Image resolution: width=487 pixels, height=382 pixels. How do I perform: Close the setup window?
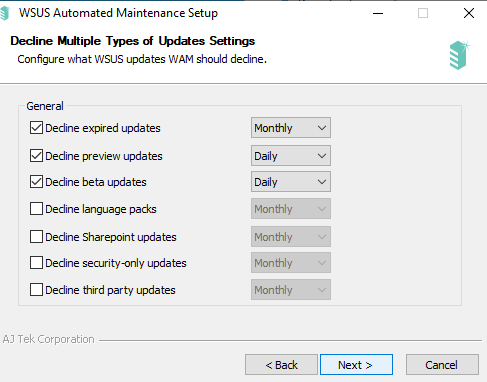[x=469, y=13]
